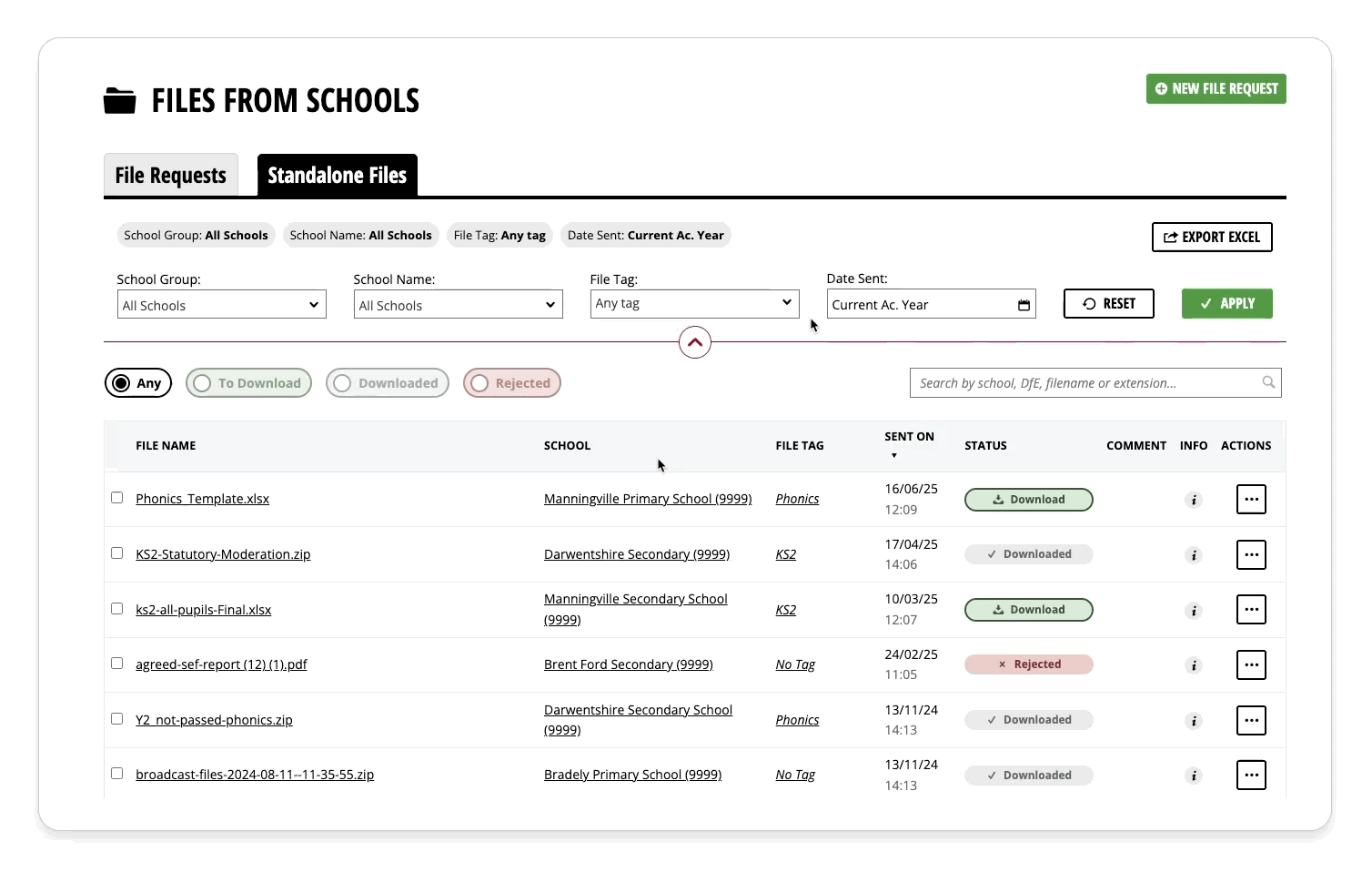The image size is (1372, 872).
Task: Select the Standalone Files tab
Action: tap(337, 175)
